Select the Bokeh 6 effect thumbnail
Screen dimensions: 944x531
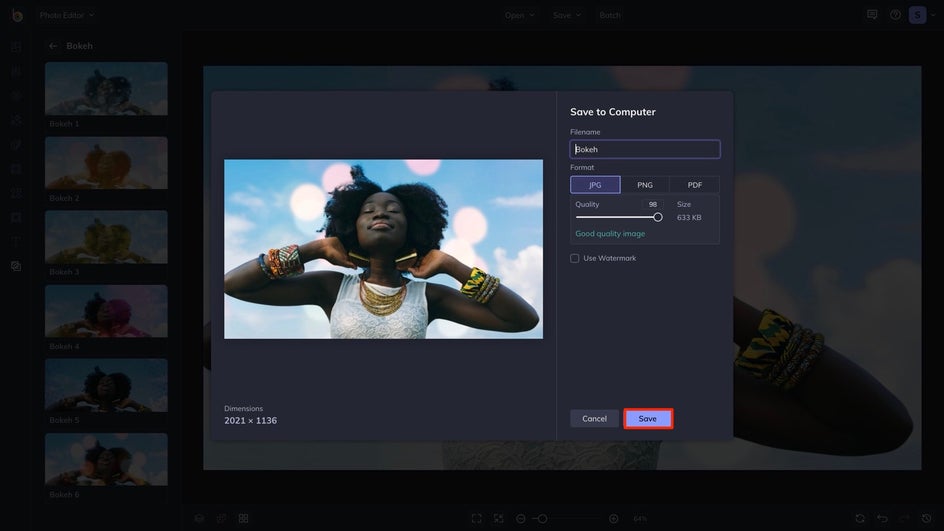pyautogui.click(x=106, y=459)
